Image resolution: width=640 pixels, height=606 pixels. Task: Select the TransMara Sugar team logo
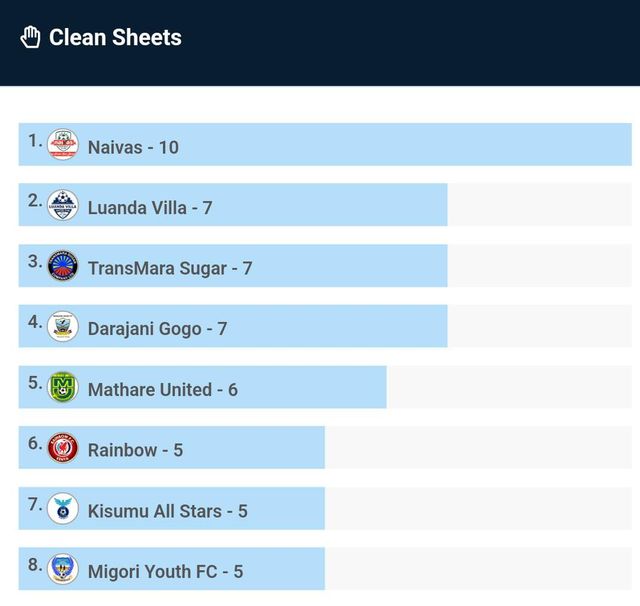63,266
